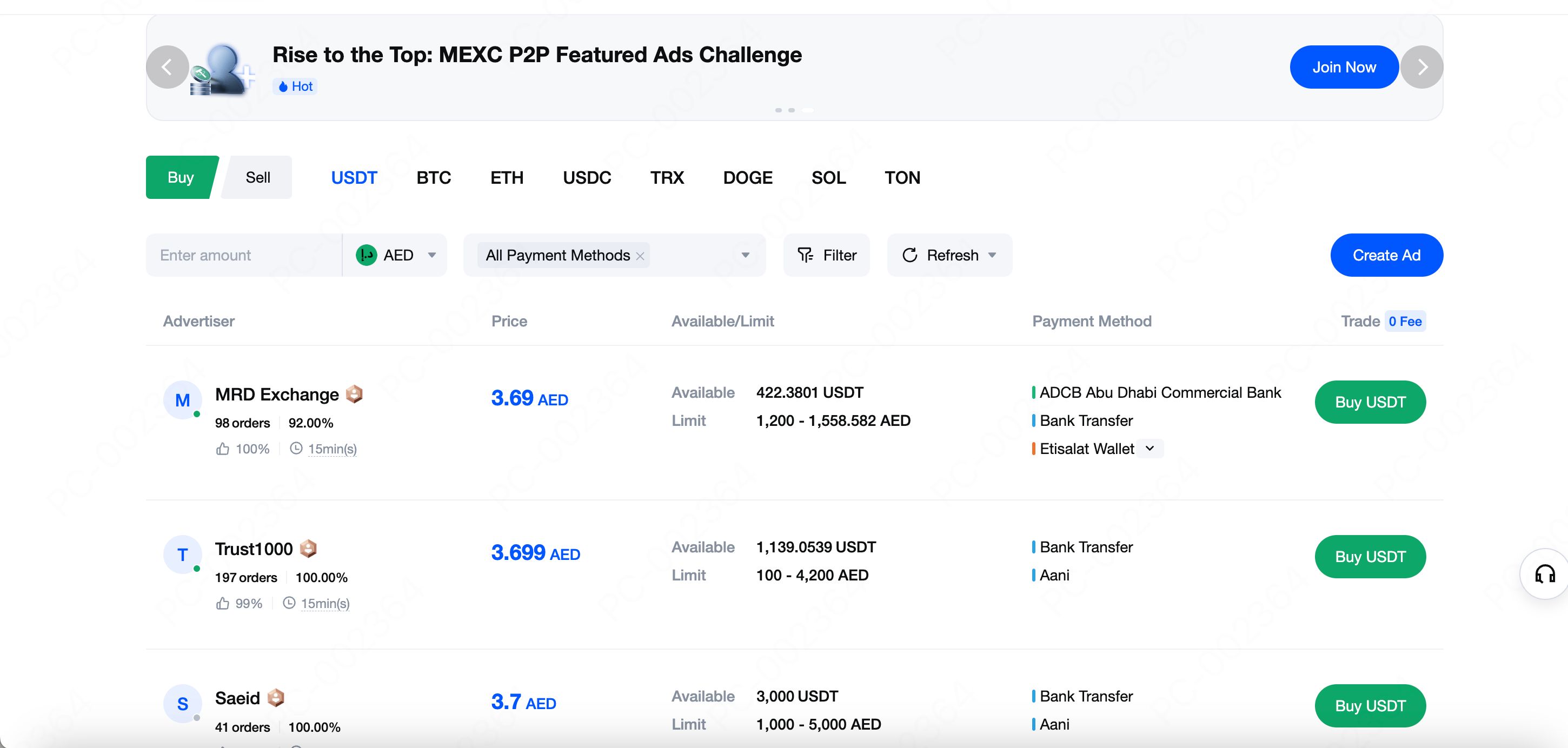
Task: Expand MRD Exchange more payment methods
Action: [x=1149, y=449]
